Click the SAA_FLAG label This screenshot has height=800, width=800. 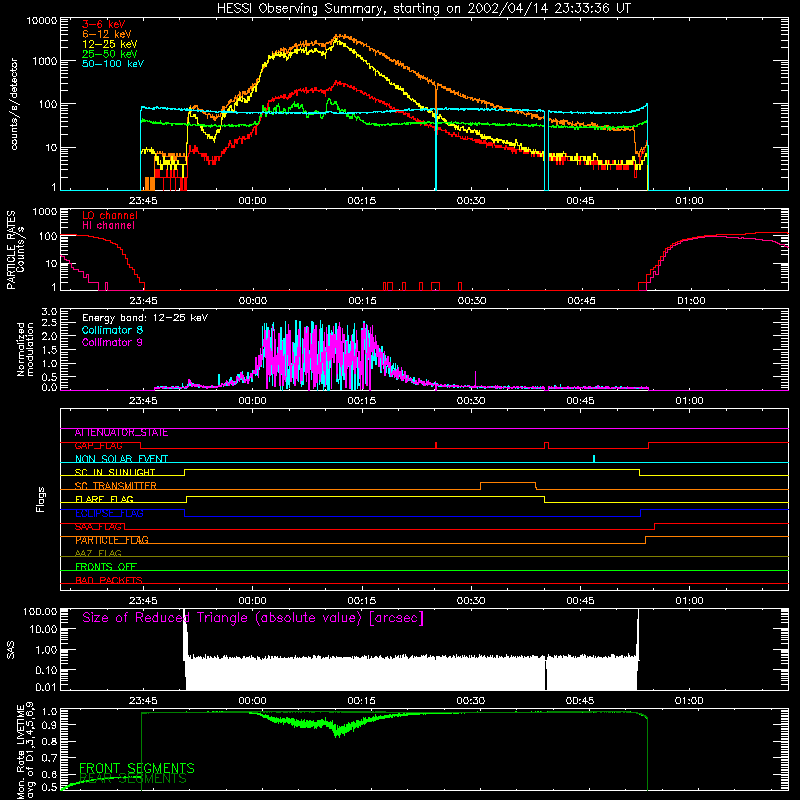(98, 527)
